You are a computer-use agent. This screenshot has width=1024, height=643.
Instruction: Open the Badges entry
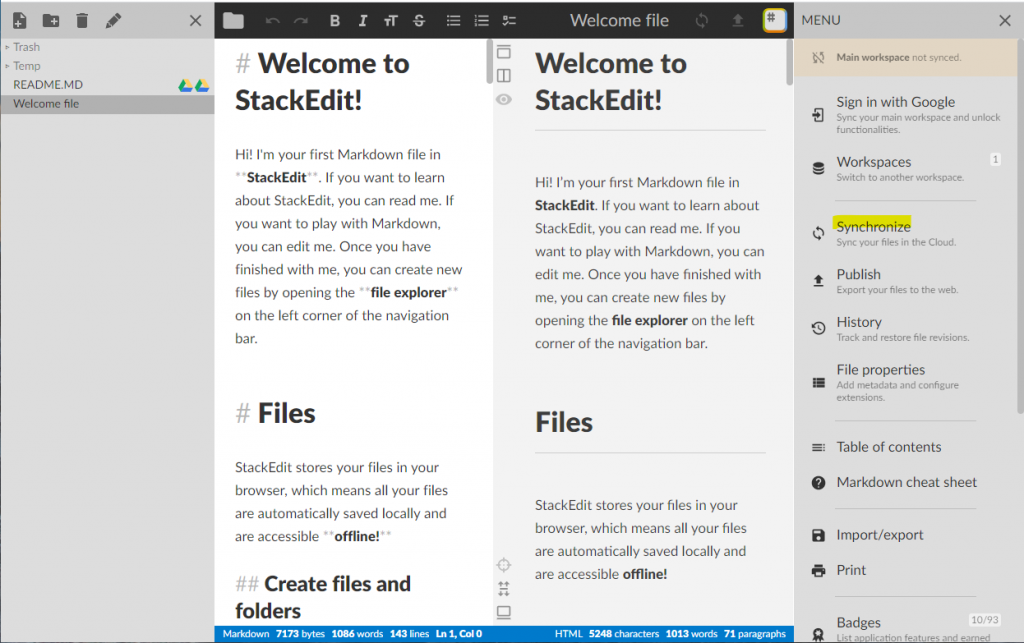(x=906, y=628)
